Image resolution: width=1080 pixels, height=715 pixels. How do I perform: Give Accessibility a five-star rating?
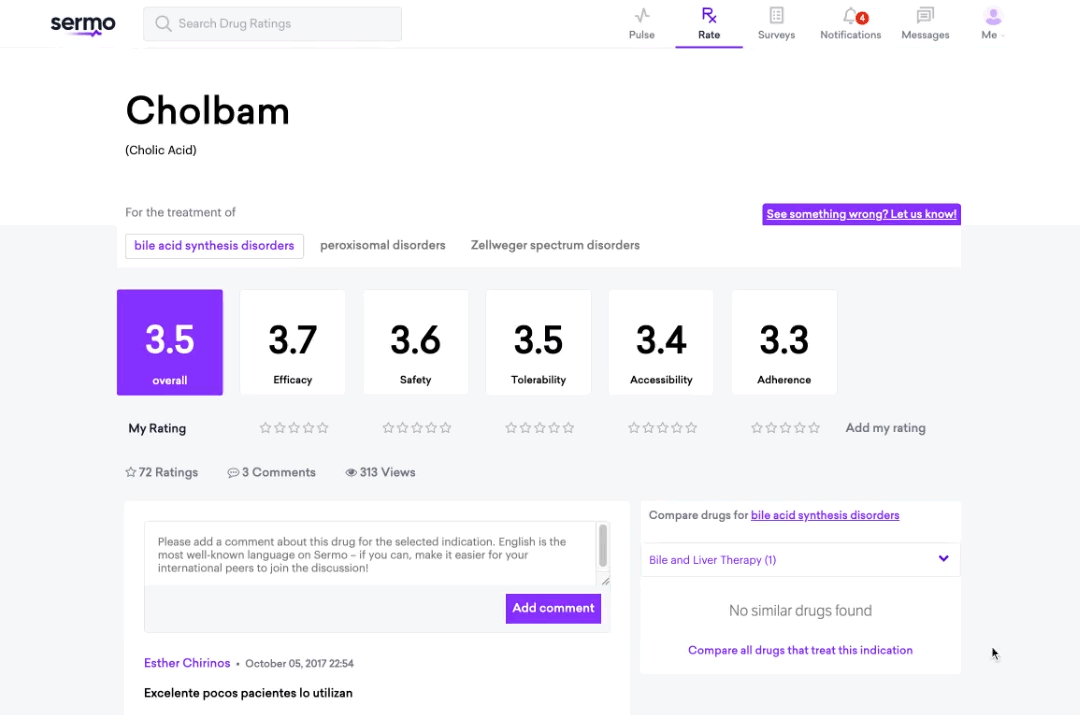point(692,428)
